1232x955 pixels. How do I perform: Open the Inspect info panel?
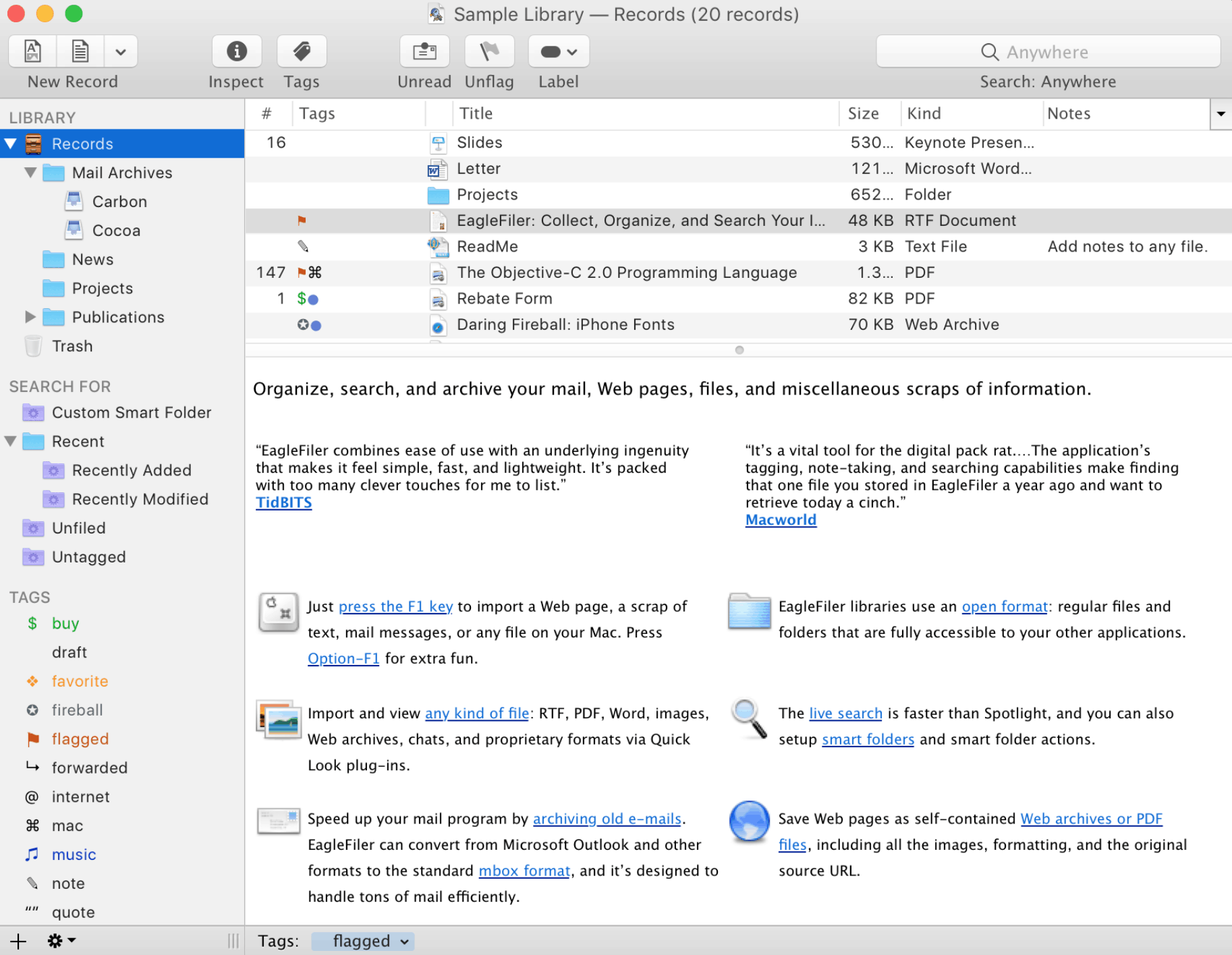pyautogui.click(x=236, y=51)
